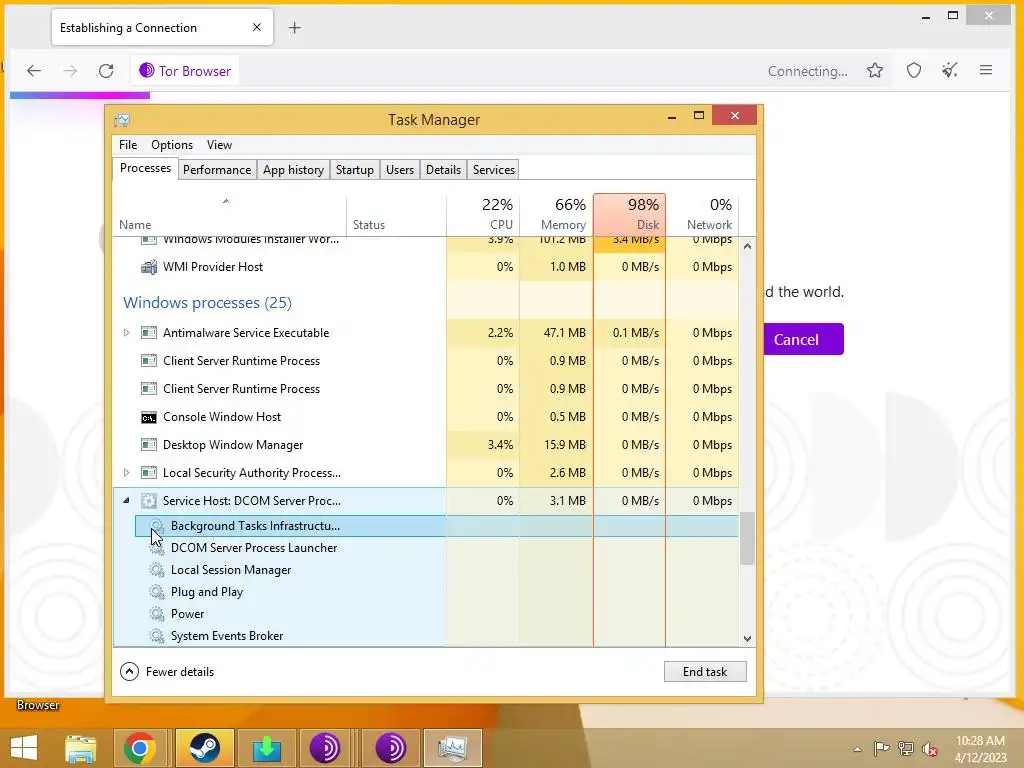Image resolution: width=1024 pixels, height=768 pixels.
Task: Bookmark this page with the star icon
Action: [x=875, y=71]
